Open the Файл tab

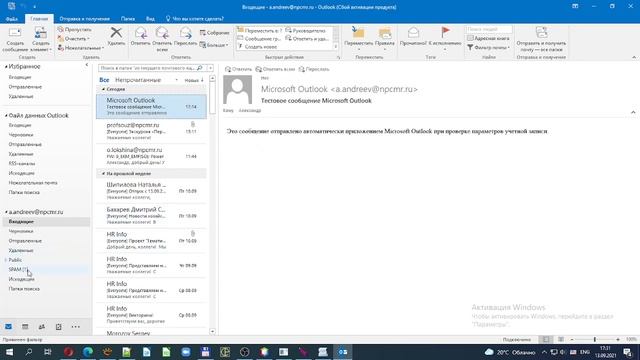12,19
